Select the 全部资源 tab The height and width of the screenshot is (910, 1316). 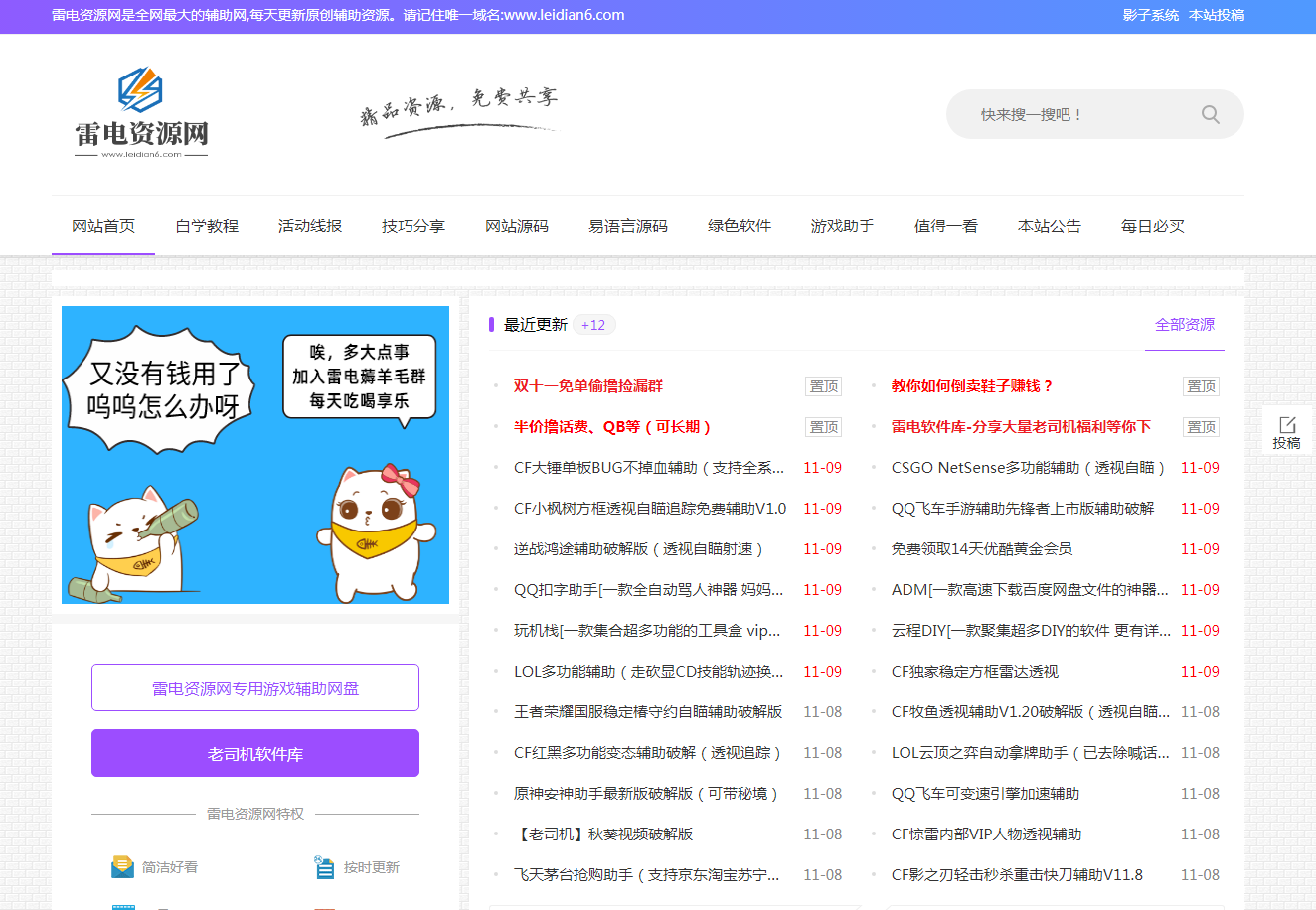pyautogui.click(x=1184, y=325)
